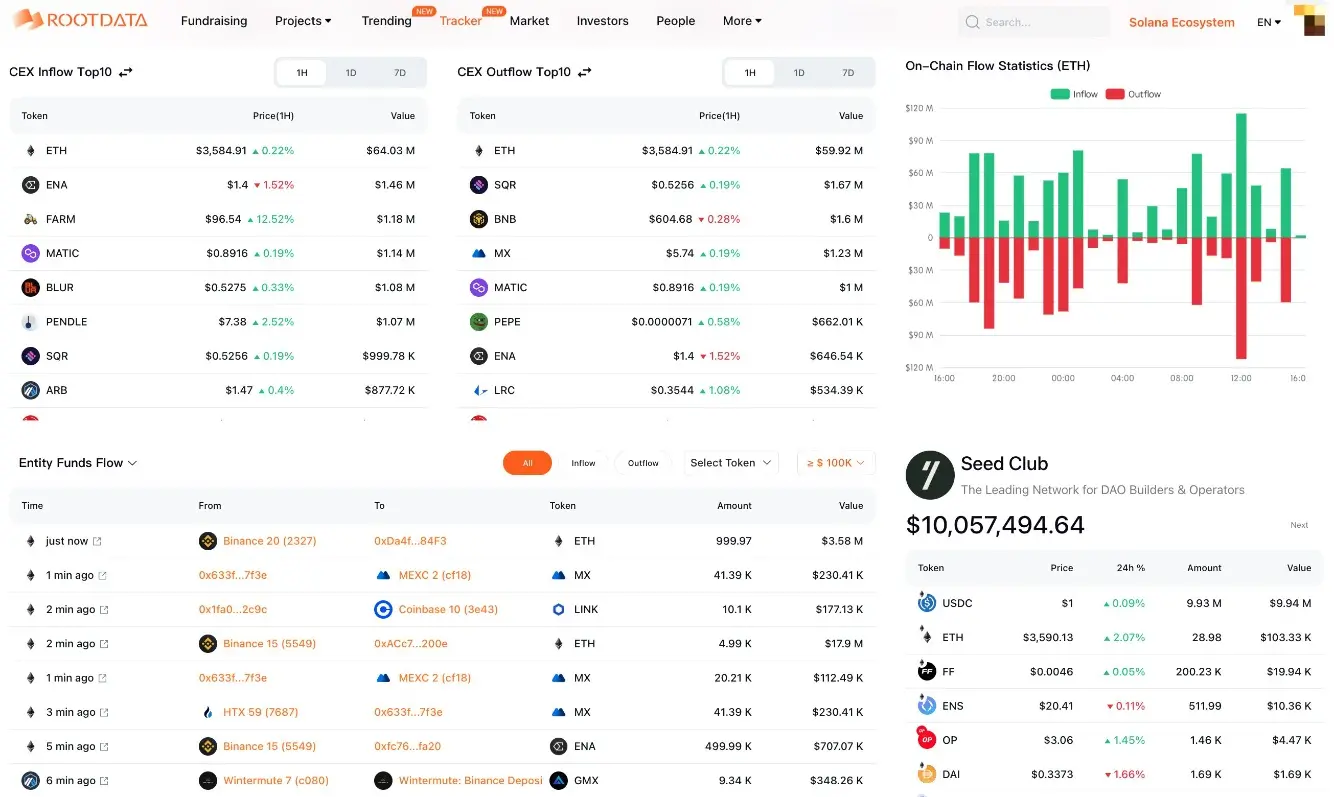Image resolution: width=1334 pixels, height=797 pixels.
Task: Click the Seed Club project logo
Action: pos(929,474)
